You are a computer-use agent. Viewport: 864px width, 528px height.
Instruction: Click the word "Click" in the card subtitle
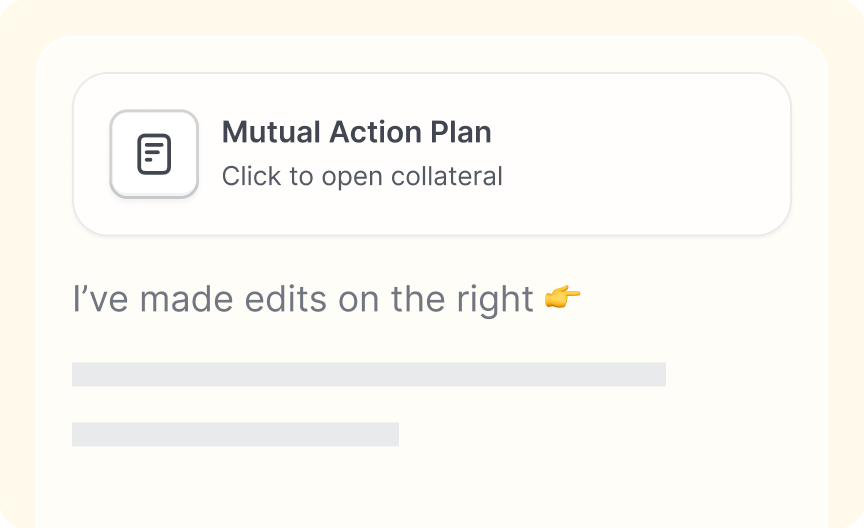tap(251, 176)
